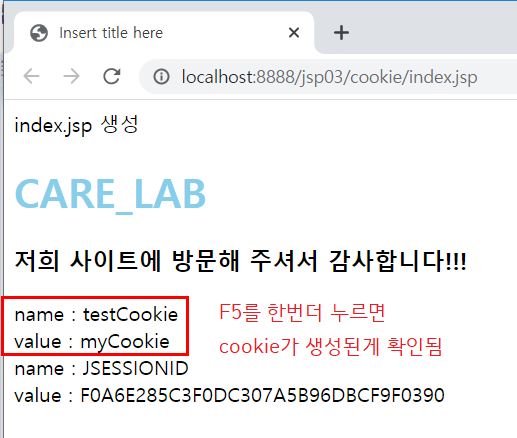Click the browser back arrow

[32, 76]
